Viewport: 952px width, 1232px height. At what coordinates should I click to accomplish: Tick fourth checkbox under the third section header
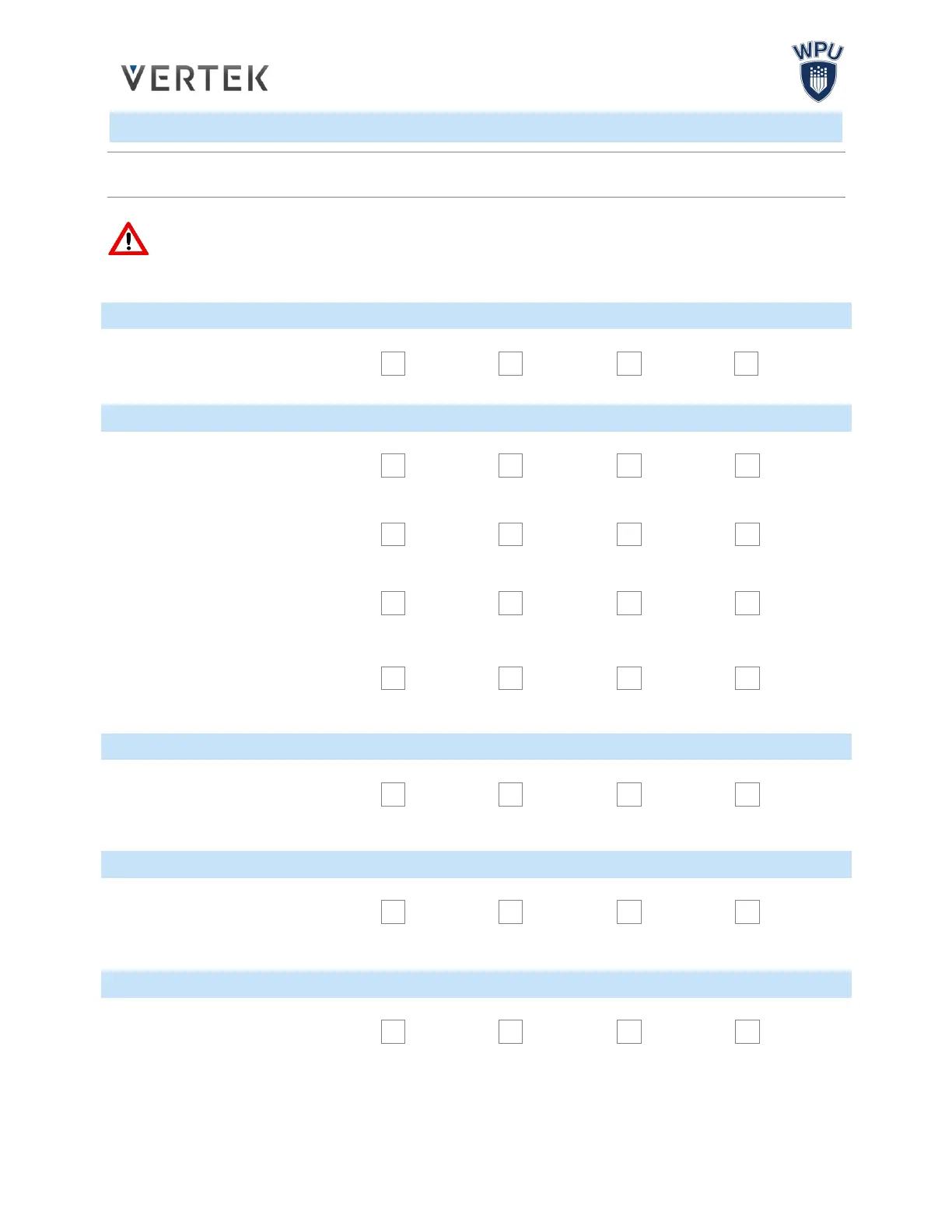[747, 794]
